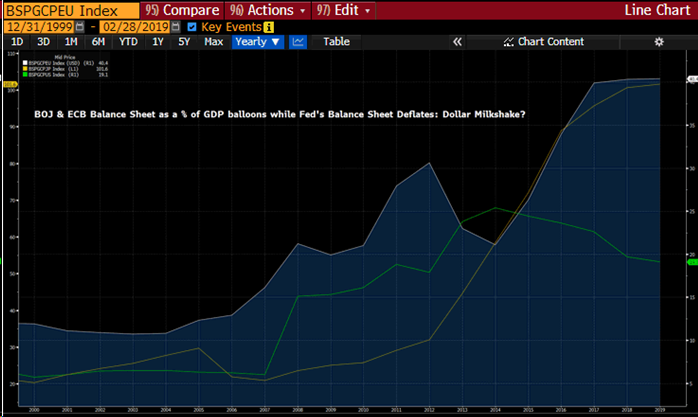Screen dimensions: 698x417
Task: Open start date calendar picker icon
Action: pos(80,26)
